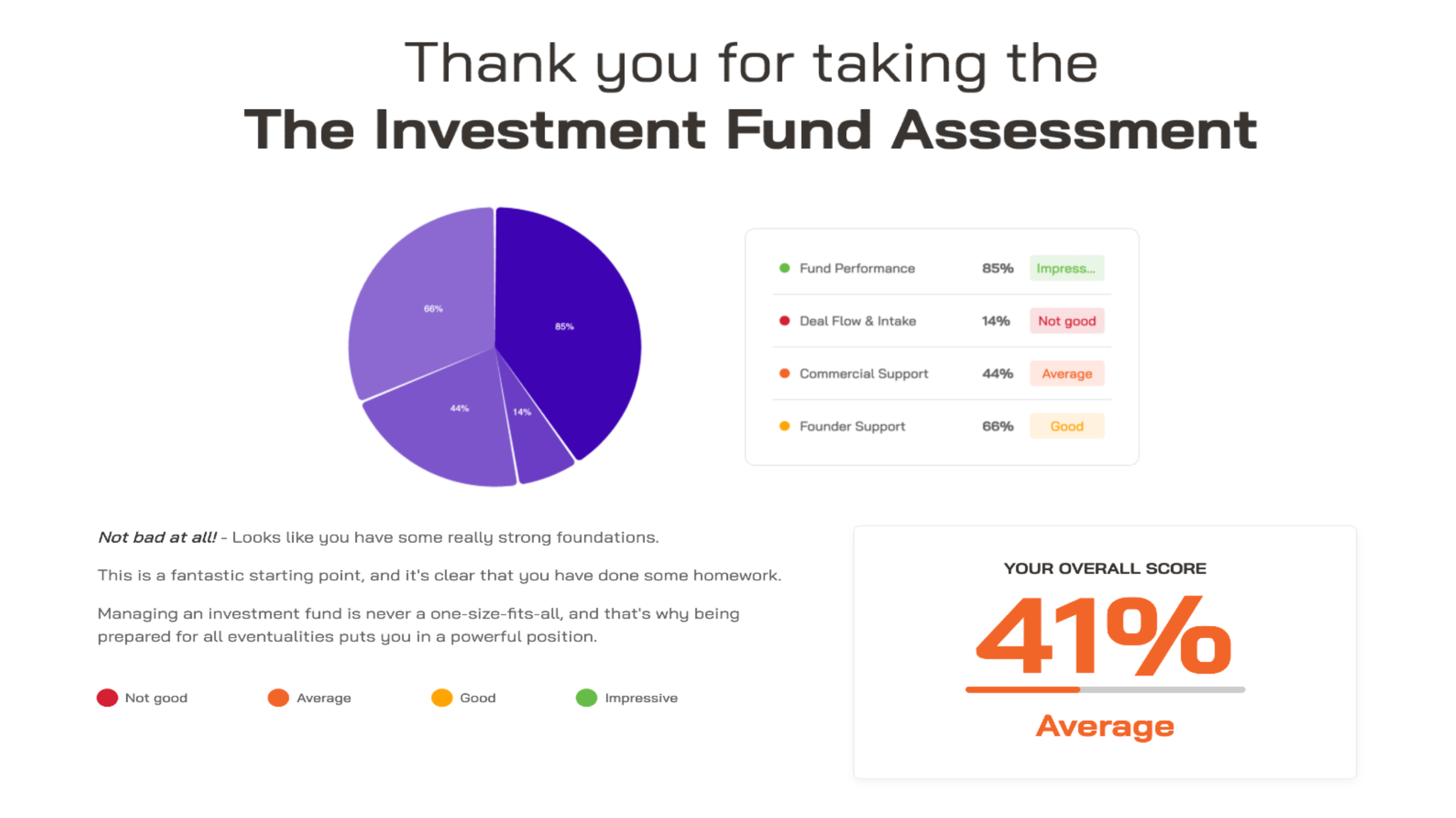1456x818 pixels.
Task: Click the Good badge for Founder Support
Action: click(x=1067, y=426)
